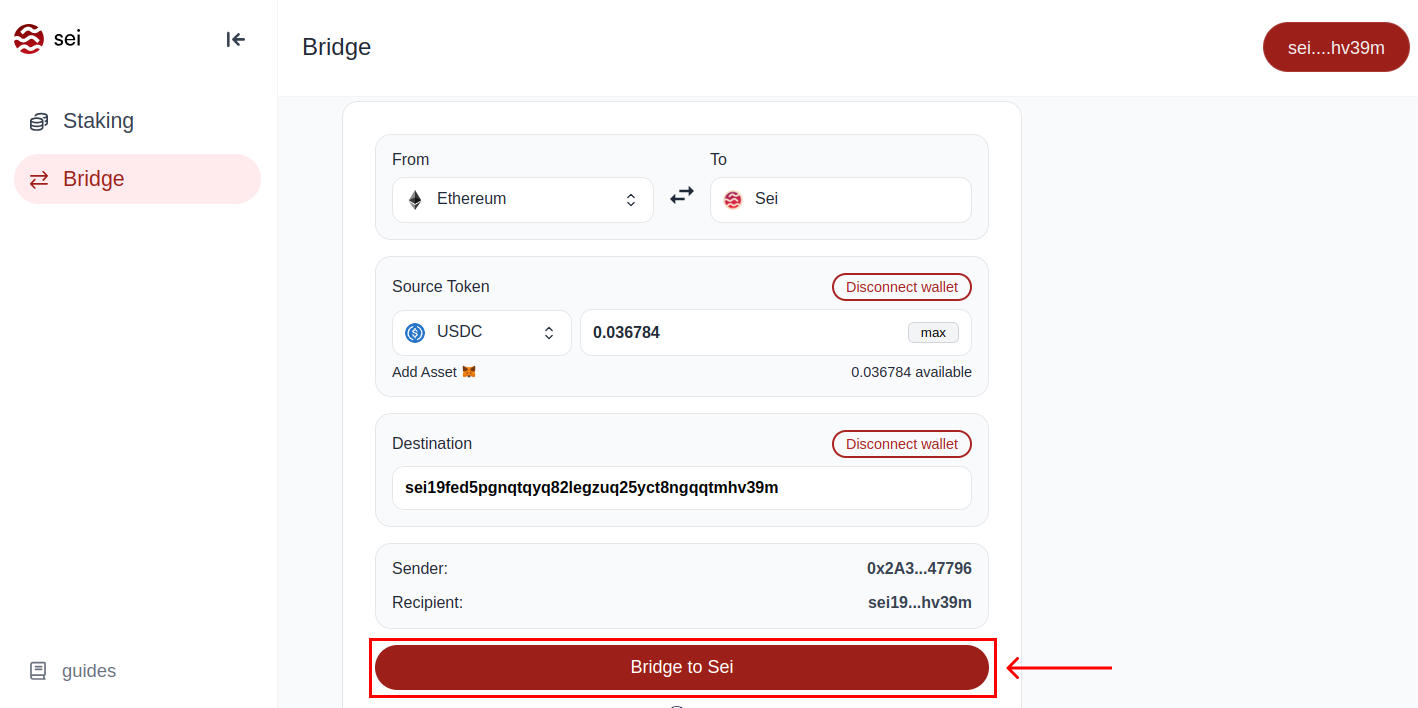This screenshot has height=708, width=1418.
Task: Click max to use full balance
Action: click(x=932, y=332)
